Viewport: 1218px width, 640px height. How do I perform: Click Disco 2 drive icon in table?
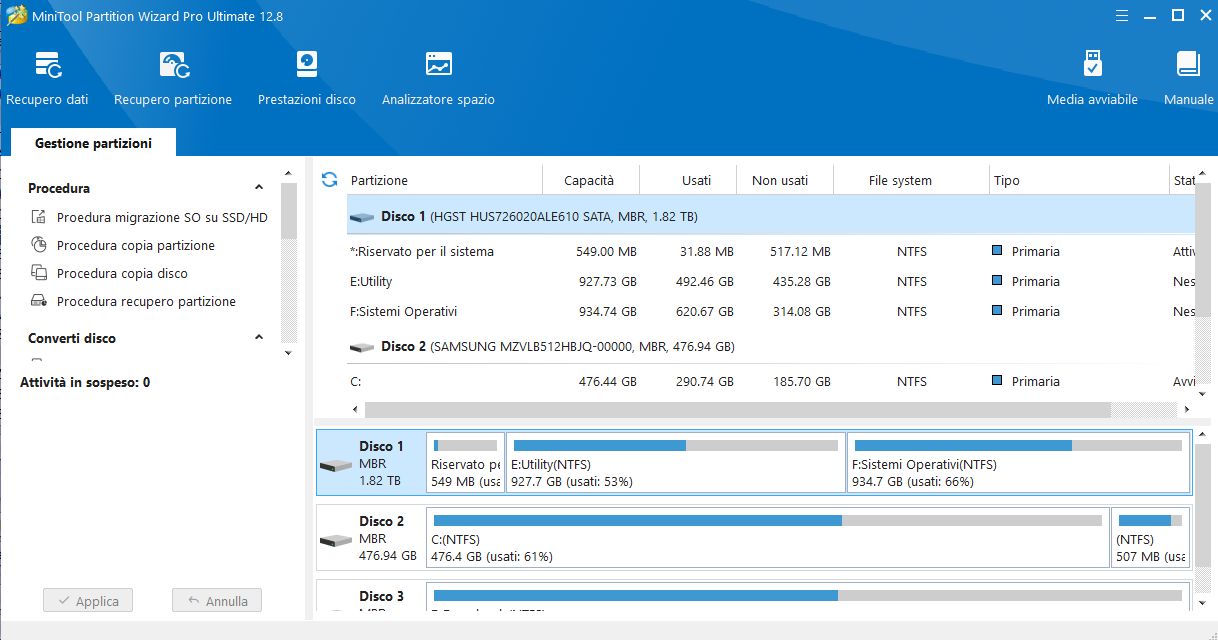(x=361, y=347)
